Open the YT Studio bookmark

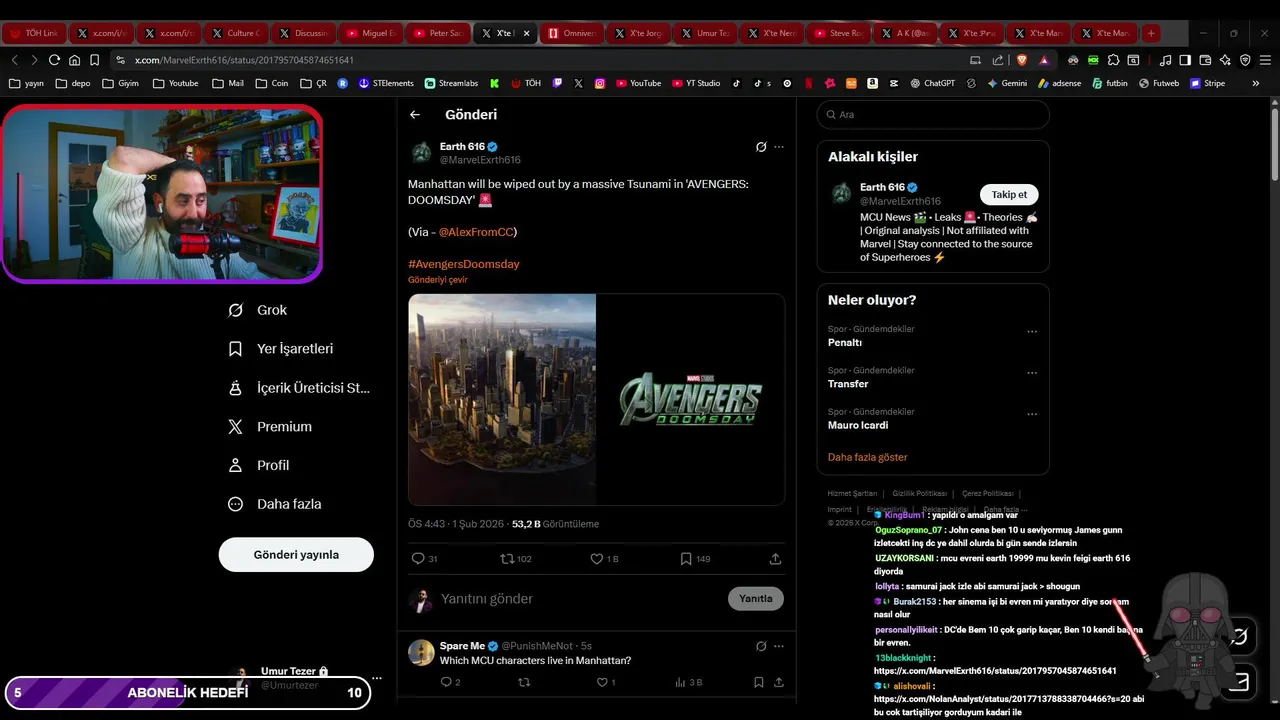696,83
